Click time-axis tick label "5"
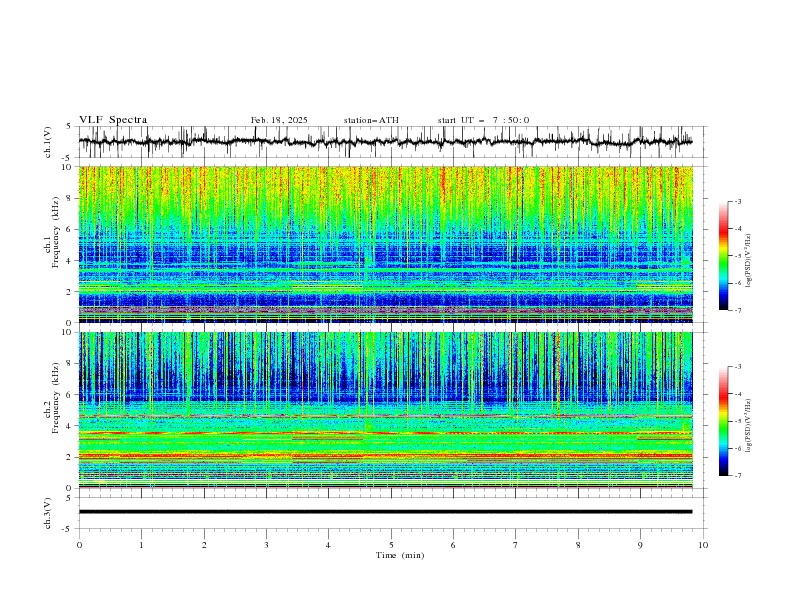Image resolution: width=792 pixels, height=612 pixels. pyautogui.click(x=391, y=545)
